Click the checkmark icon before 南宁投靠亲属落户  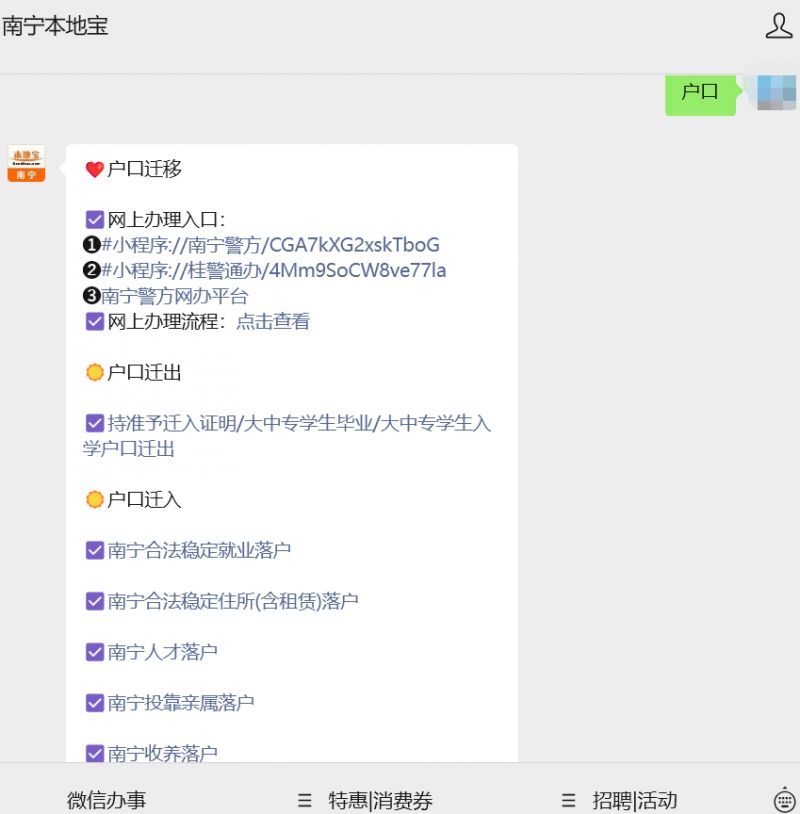coord(94,703)
